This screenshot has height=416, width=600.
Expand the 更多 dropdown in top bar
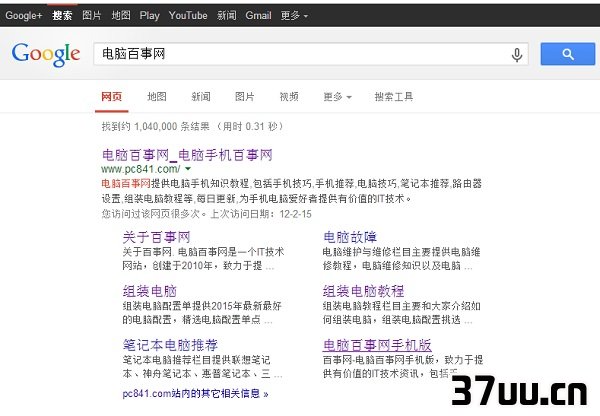294,16
